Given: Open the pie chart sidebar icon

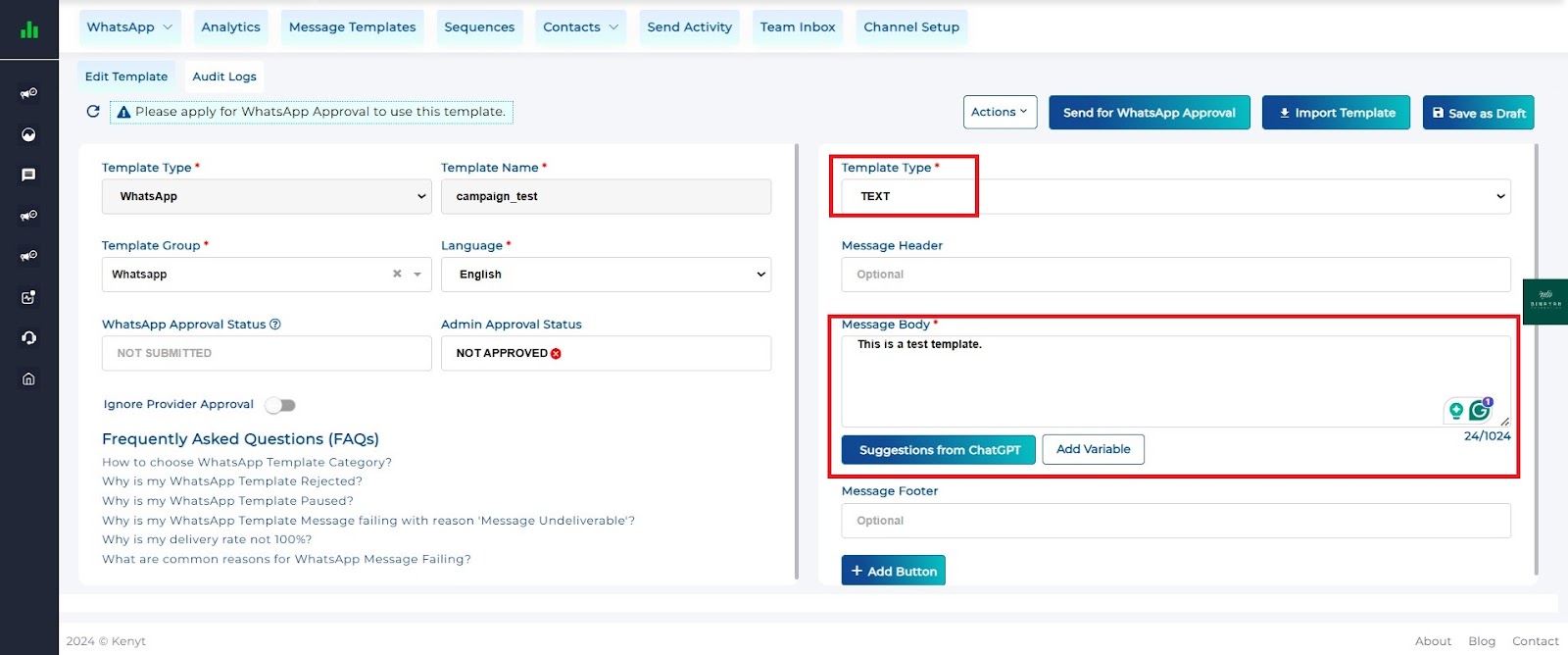Looking at the screenshot, I should click(x=29, y=134).
